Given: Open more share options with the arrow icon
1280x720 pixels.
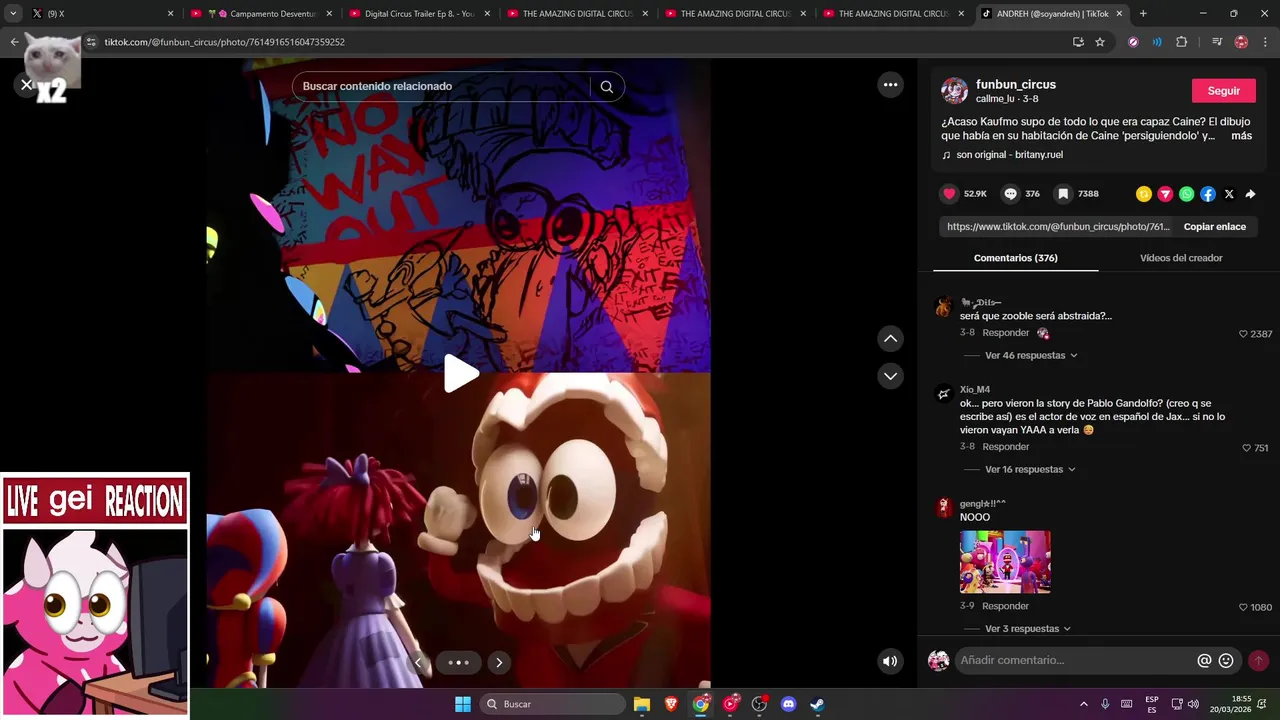Looking at the screenshot, I should (x=1250, y=194).
